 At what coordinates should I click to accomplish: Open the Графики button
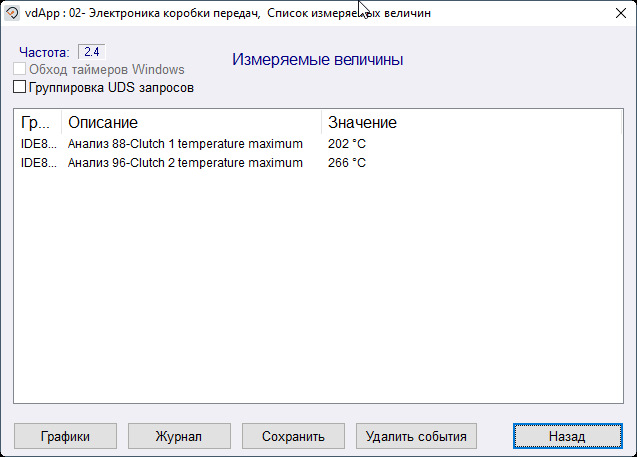tap(66, 436)
